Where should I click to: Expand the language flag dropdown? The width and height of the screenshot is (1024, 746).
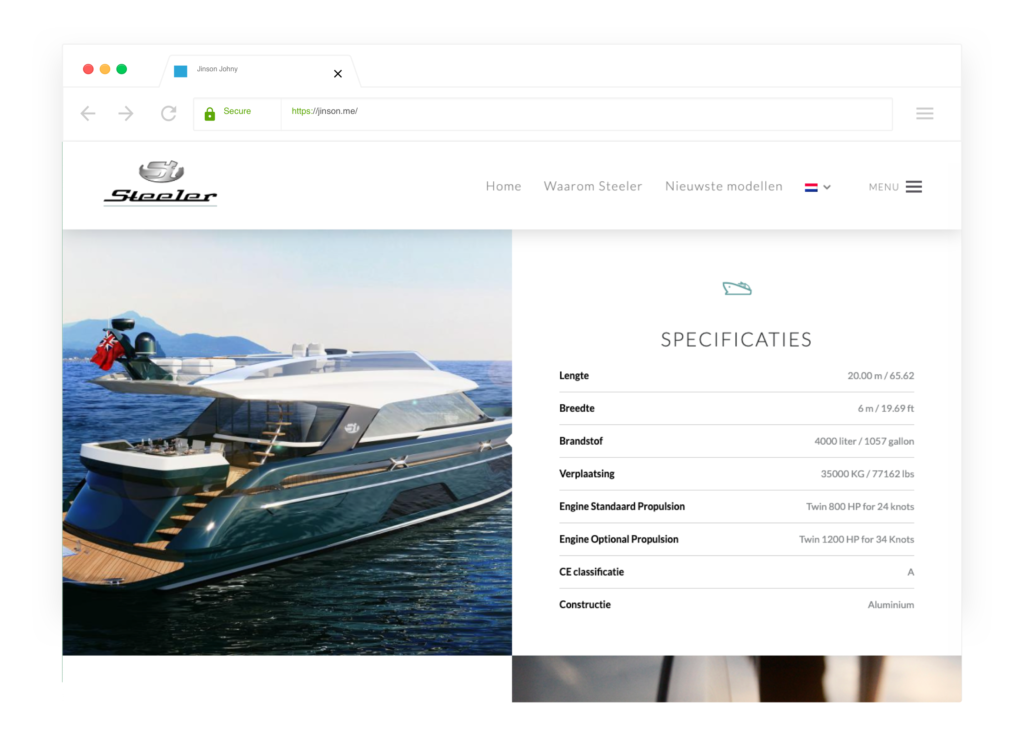(x=827, y=187)
